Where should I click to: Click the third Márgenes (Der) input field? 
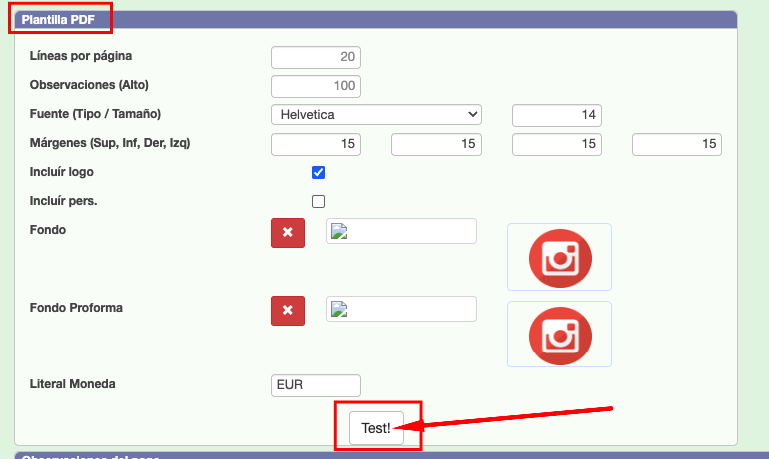coord(557,144)
